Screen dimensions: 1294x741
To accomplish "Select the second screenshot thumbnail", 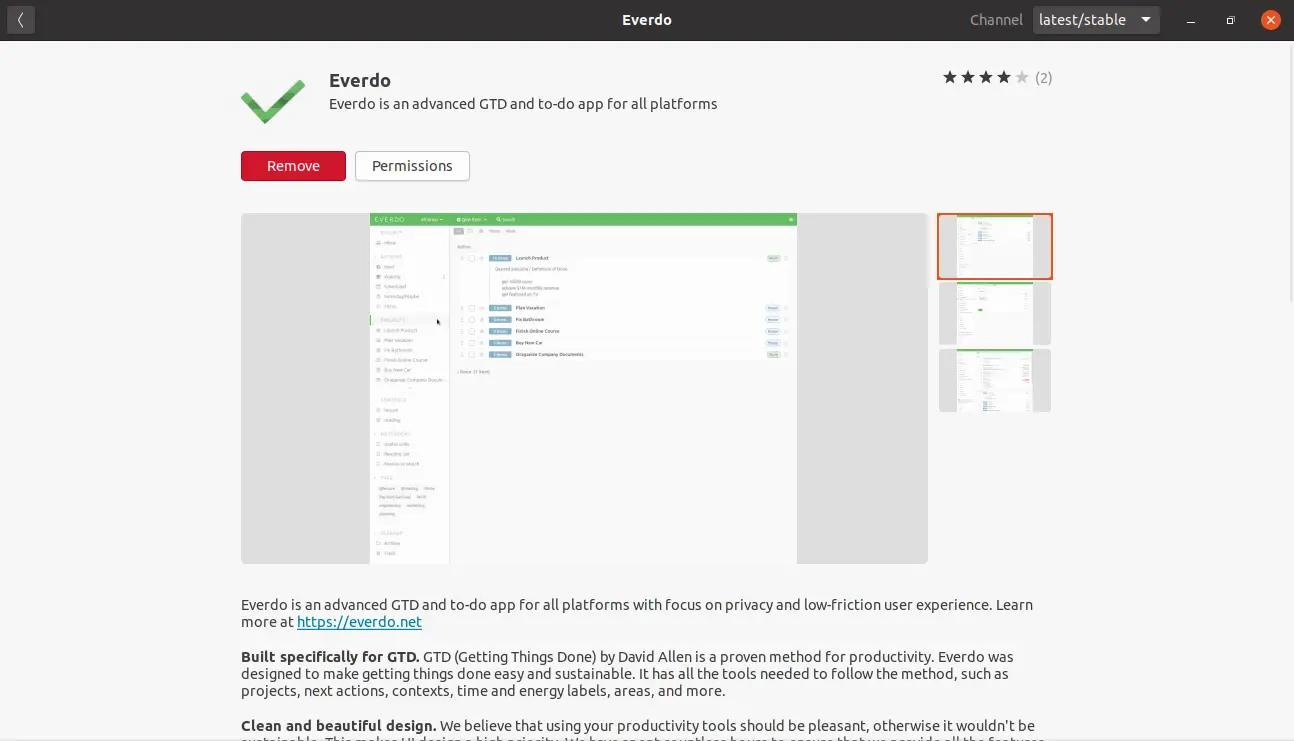I will tap(995, 313).
